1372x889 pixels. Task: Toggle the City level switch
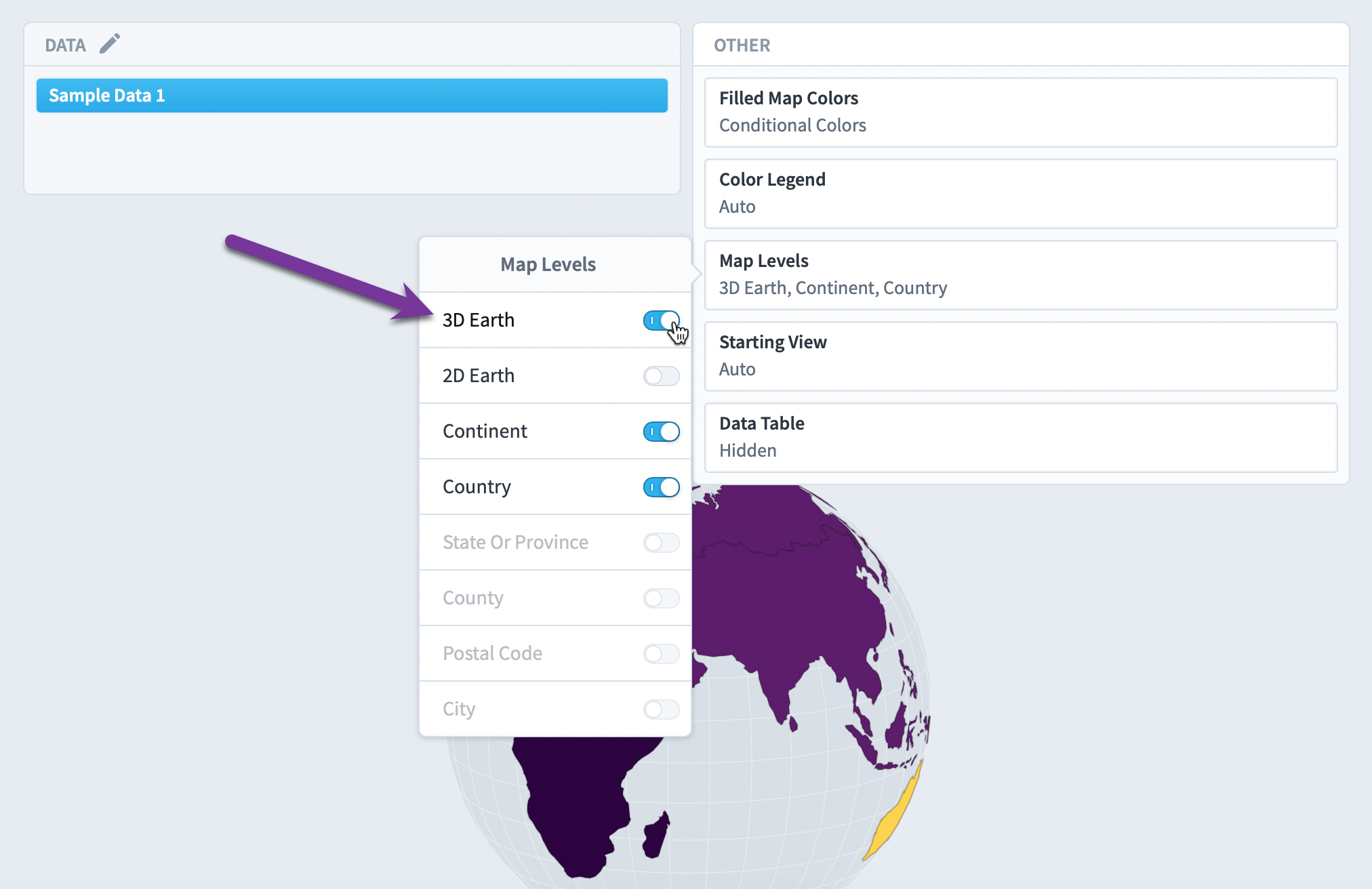pos(661,709)
